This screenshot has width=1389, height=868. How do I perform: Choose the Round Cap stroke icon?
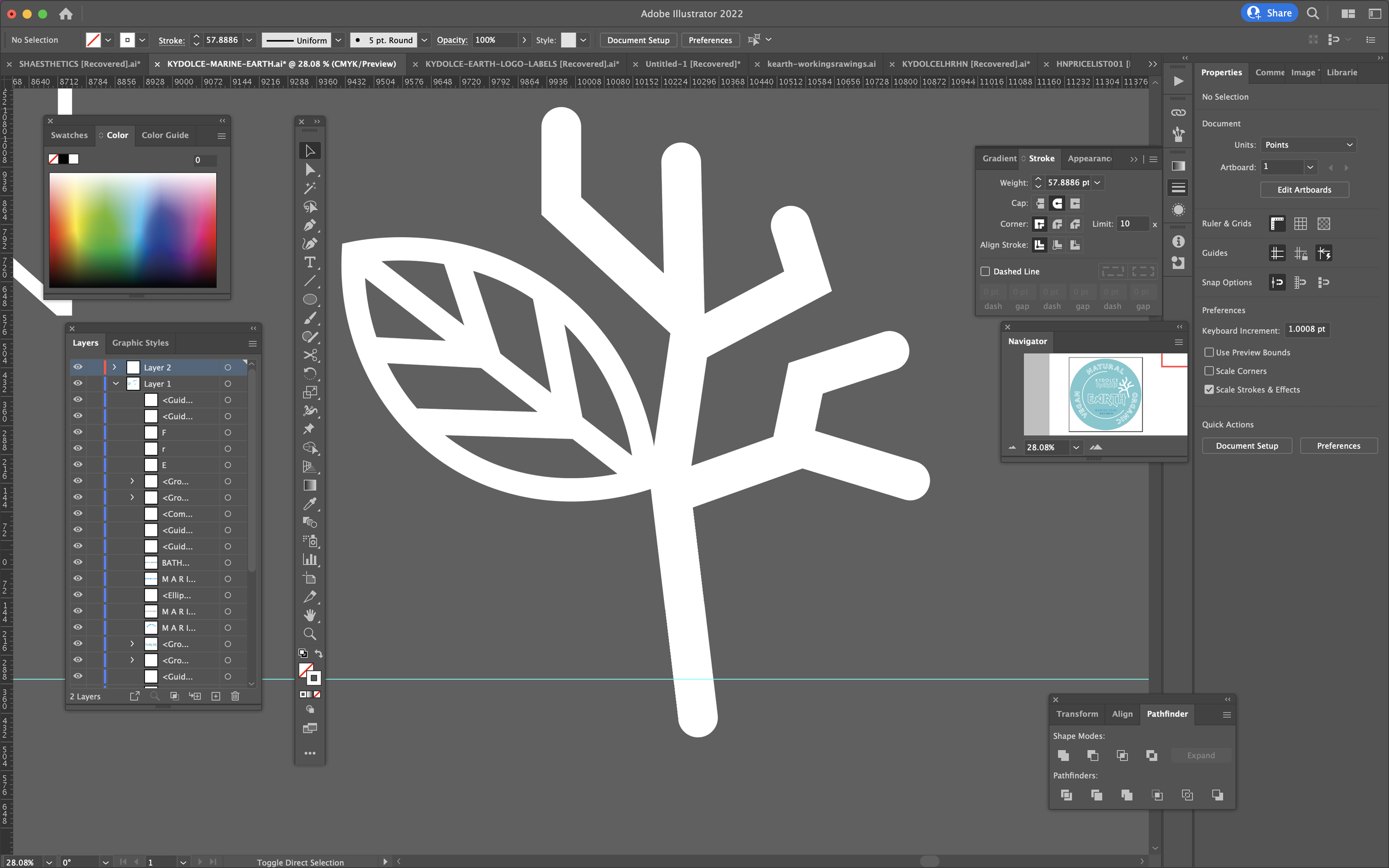tap(1058, 203)
